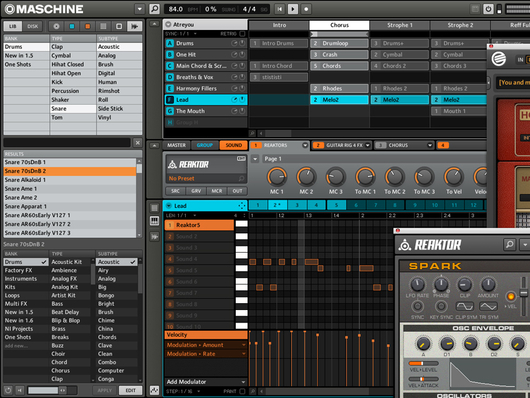Image resolution: width=530 pixels, height=398 pixels.
Task: Click the record button in transport
Action: tap(306, 9)
